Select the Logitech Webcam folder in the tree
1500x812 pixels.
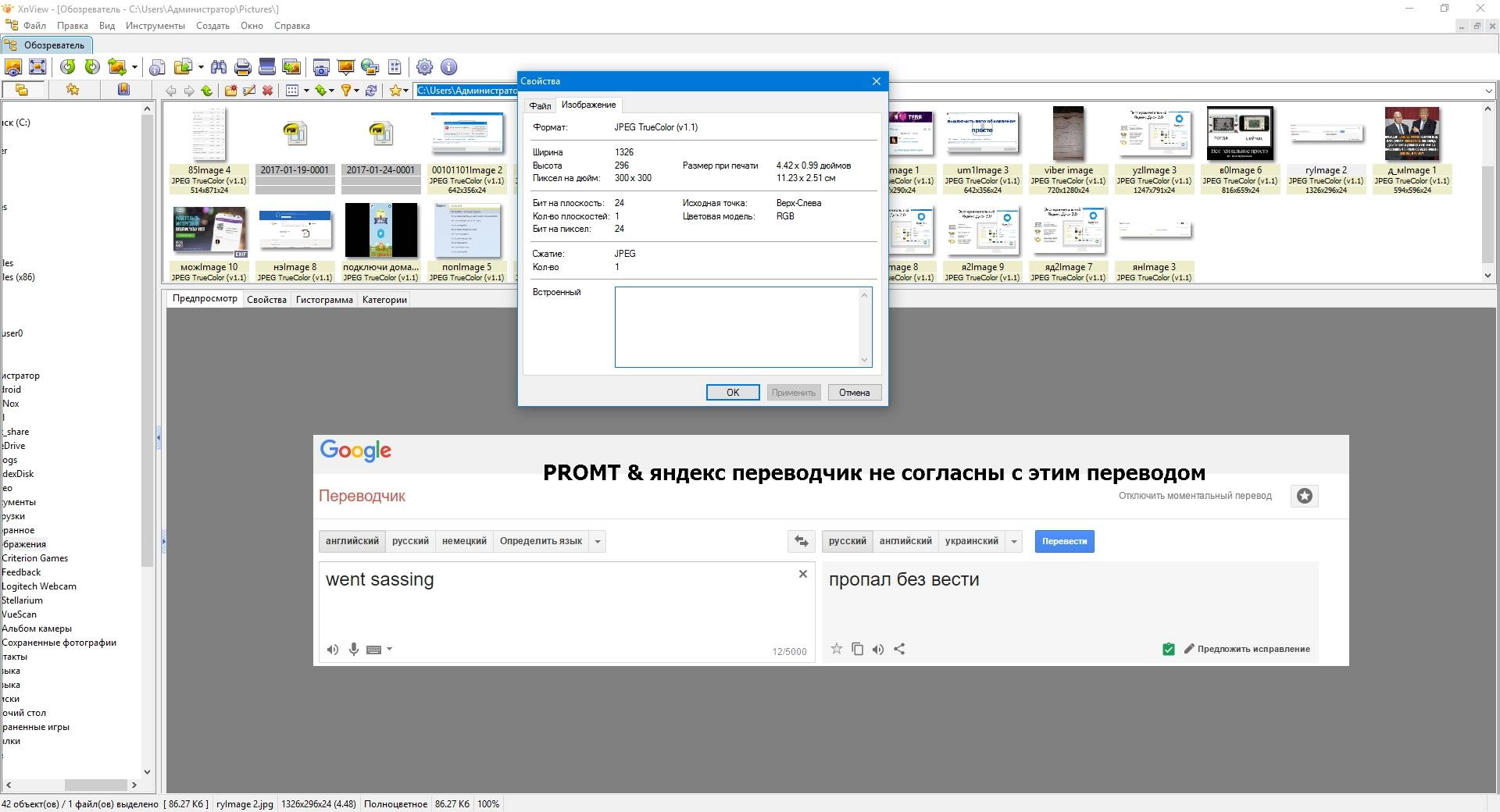pos(38,586)
